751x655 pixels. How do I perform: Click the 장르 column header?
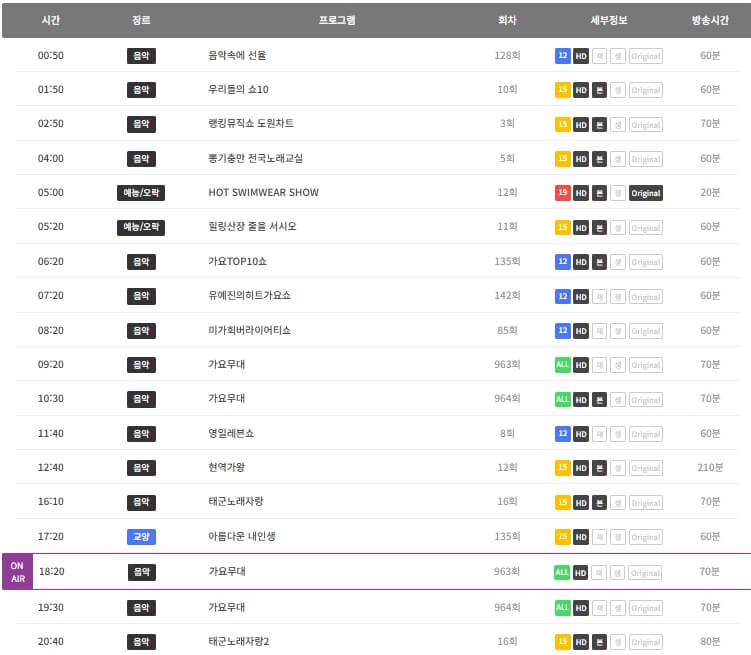(141, 20)
